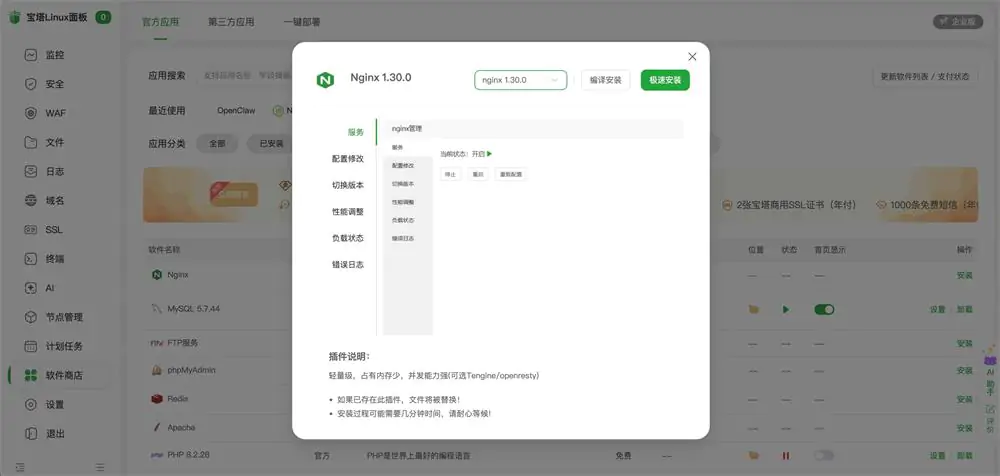Select the 切换版本 tab in dialog
The width and height of the screenshot is (1000, 476).
(x=348, y=185)
